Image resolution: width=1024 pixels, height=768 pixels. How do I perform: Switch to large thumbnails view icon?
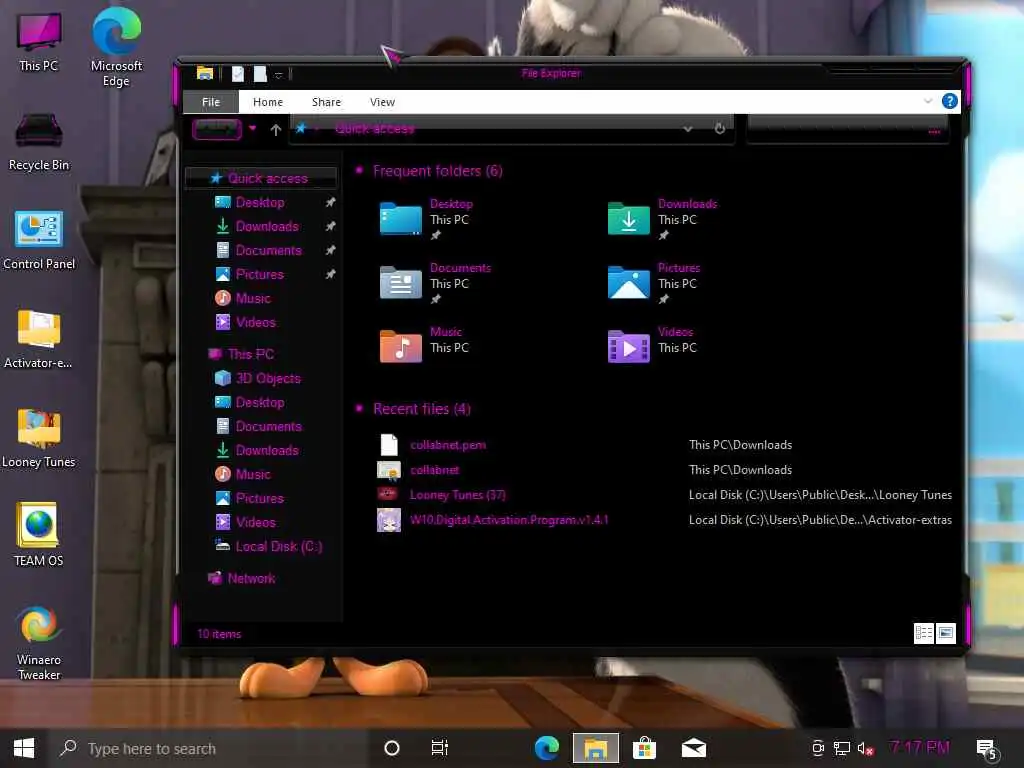pyautogui.click(x=945, y=633)
